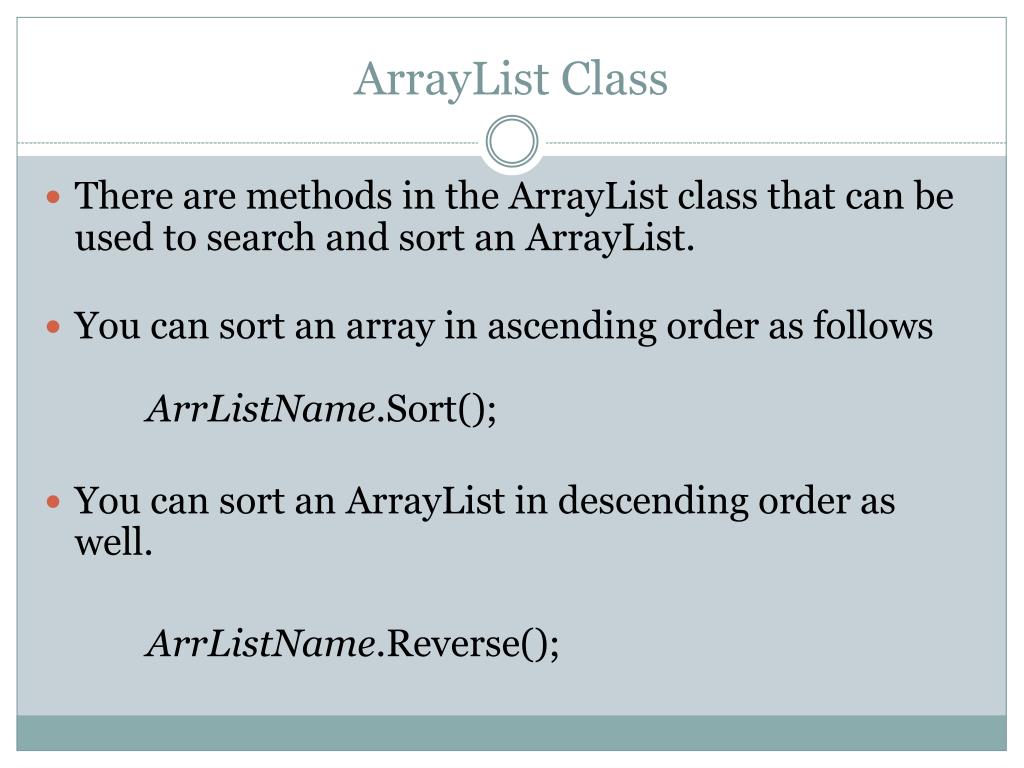This screenshot has width=1024, height=768.
Task: Click the orange bullet beside 'descending order' sentence
Action: click(x=54, y=502)
